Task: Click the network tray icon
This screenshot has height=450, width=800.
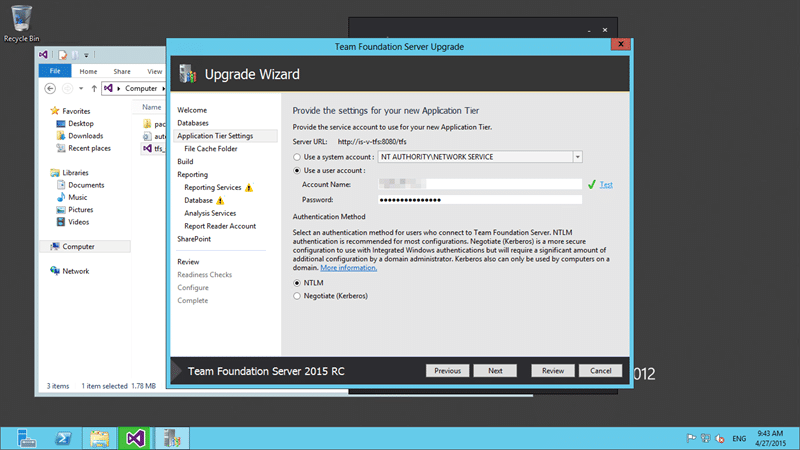Action: (x=706, y=438)
